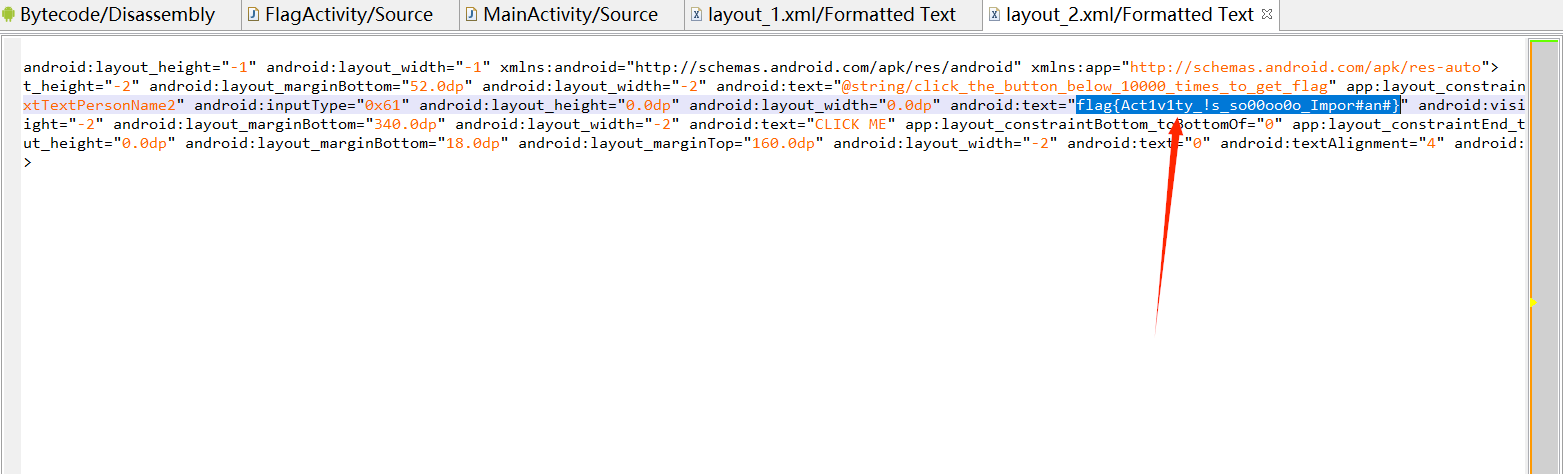Click the res-auto schema URL
This screenshot has height=474, width=1563.
pyautogui.click(x=1304, y=68)
